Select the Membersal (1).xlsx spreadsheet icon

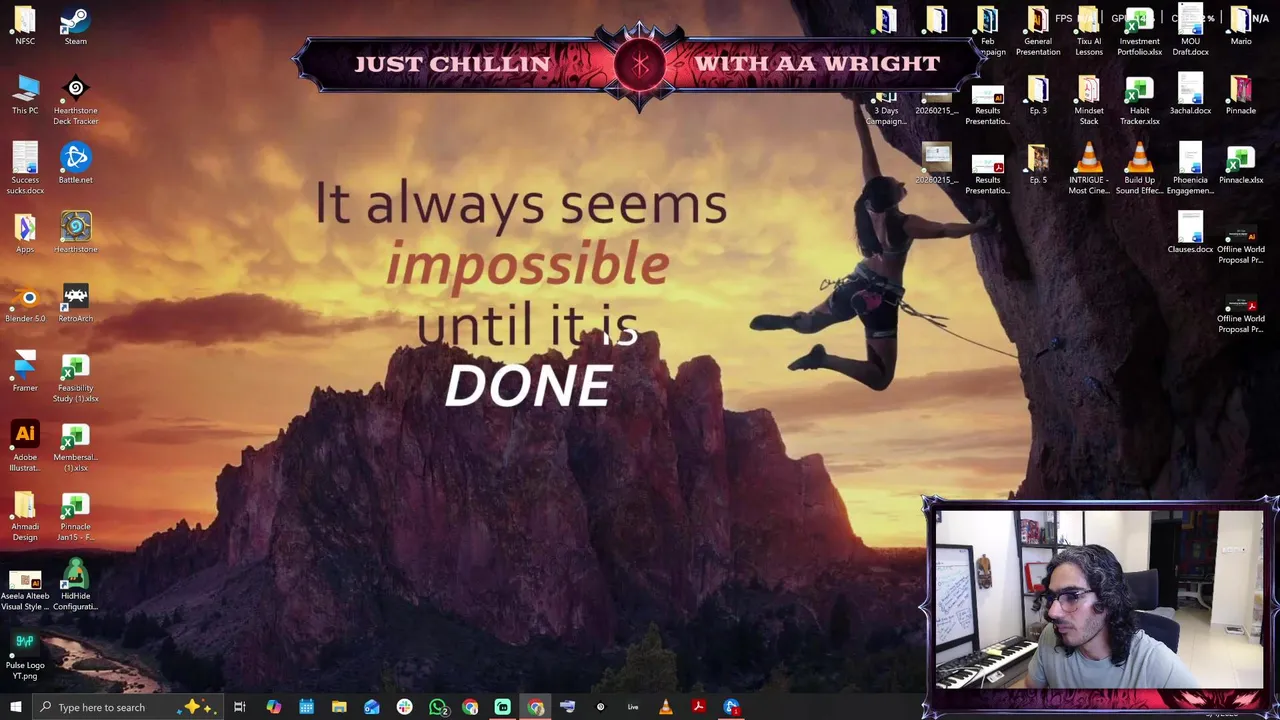(x=75, y=446)
